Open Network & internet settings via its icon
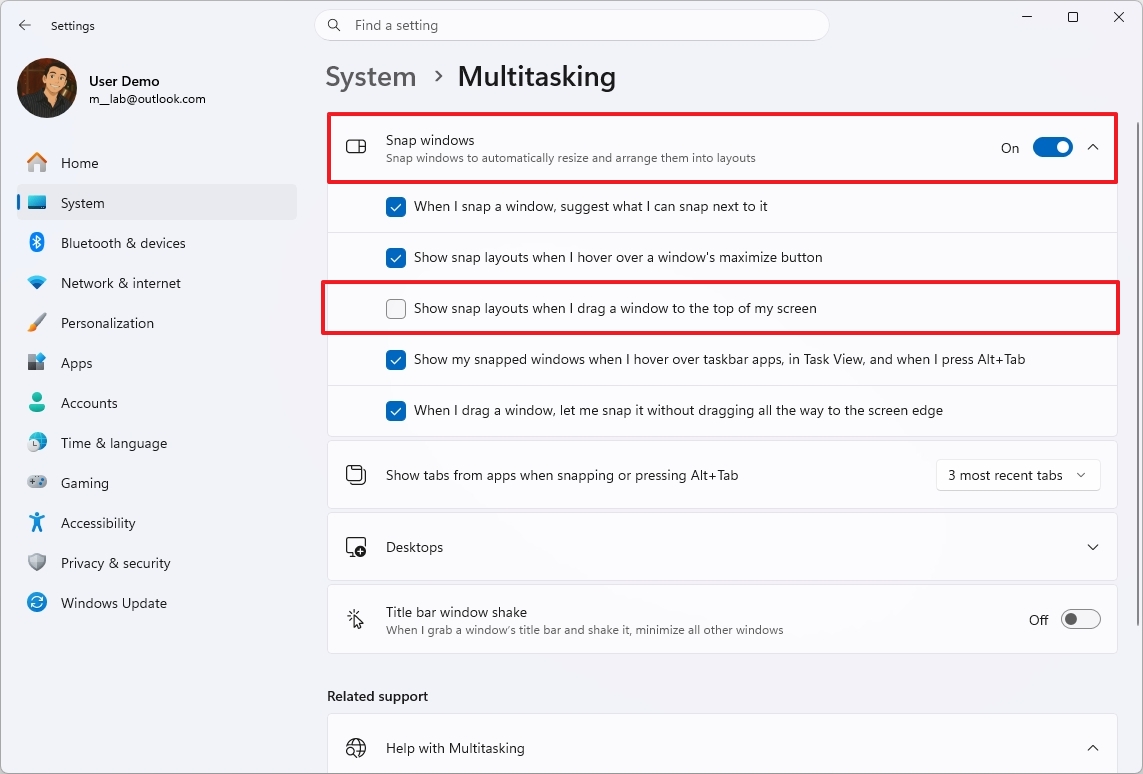Viewport: 1143px width, 774px height. pos(36,282)
